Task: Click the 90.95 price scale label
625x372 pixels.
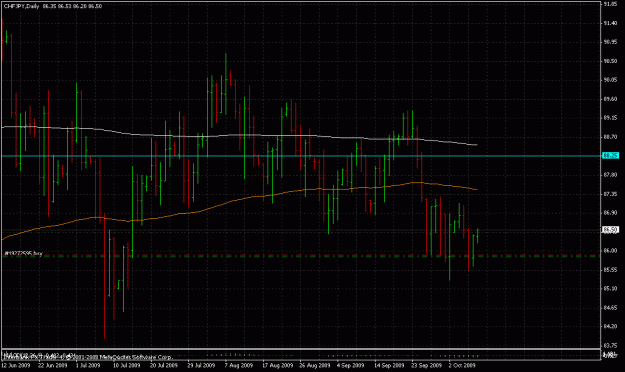Action: click(x=610, y=42)
